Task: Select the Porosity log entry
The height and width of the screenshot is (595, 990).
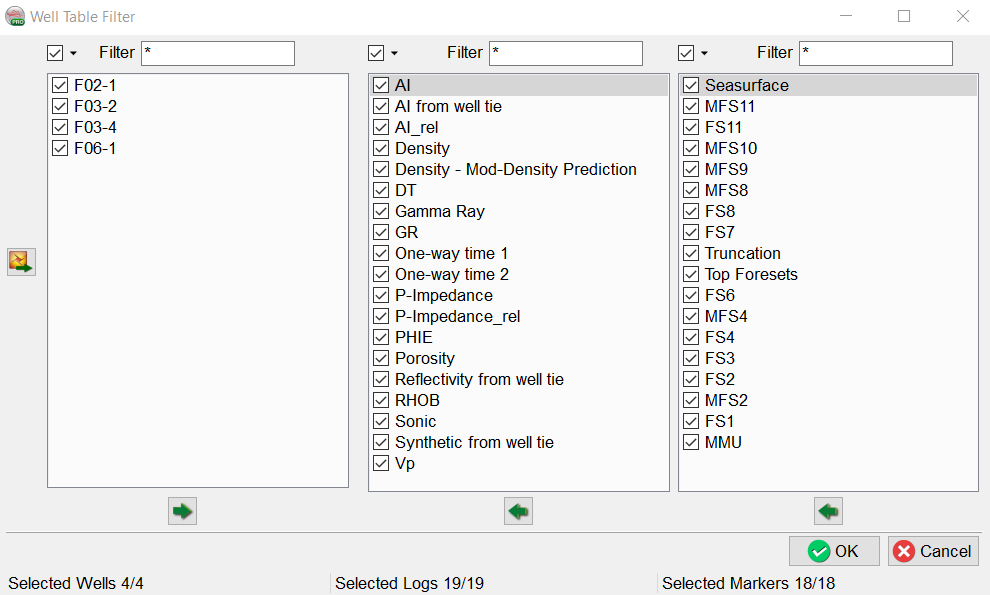Action: [425, 358]
